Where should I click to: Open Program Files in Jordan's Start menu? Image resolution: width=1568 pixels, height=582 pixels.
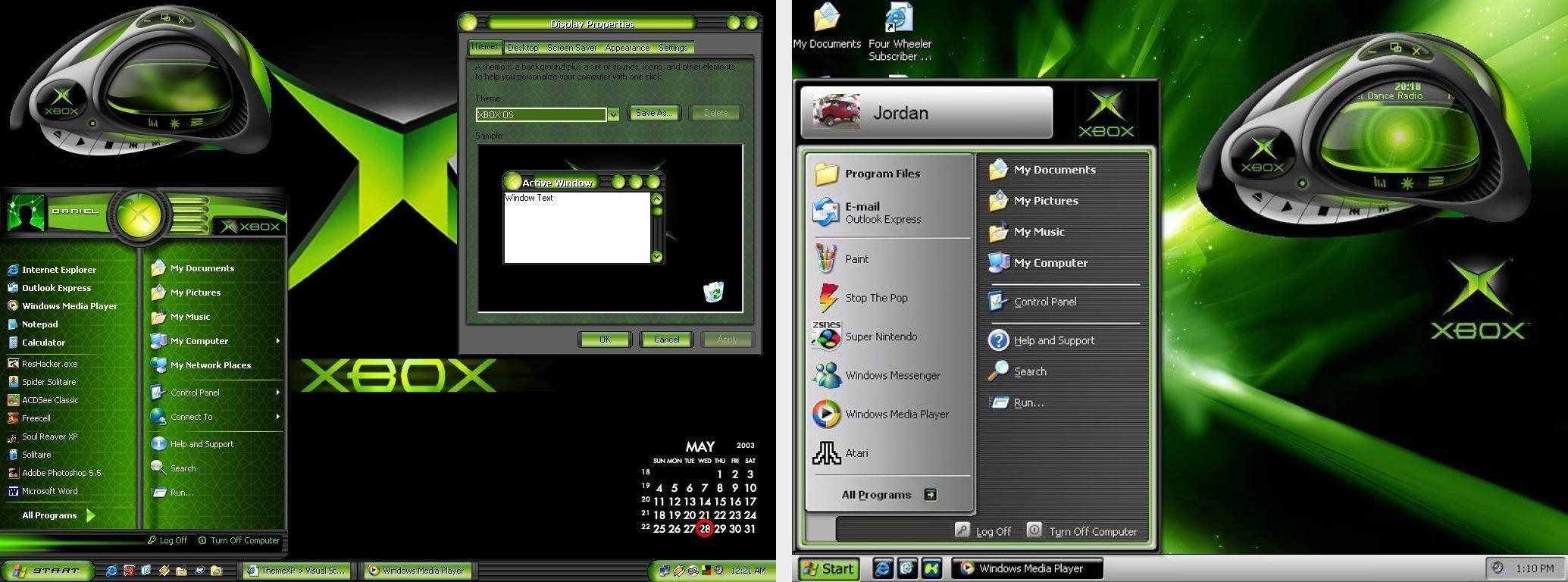pyautogui.click(x=867, y=174)
